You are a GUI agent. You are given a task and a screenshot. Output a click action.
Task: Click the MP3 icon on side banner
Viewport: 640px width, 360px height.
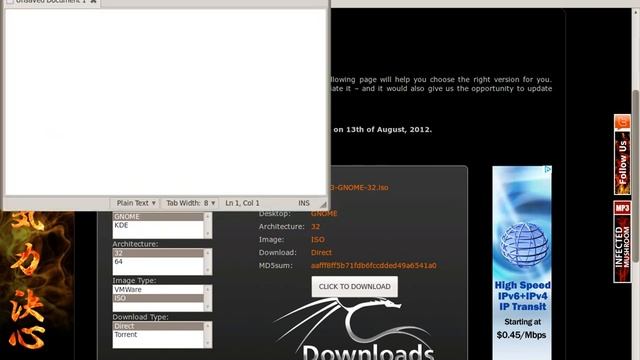point(622,208)
